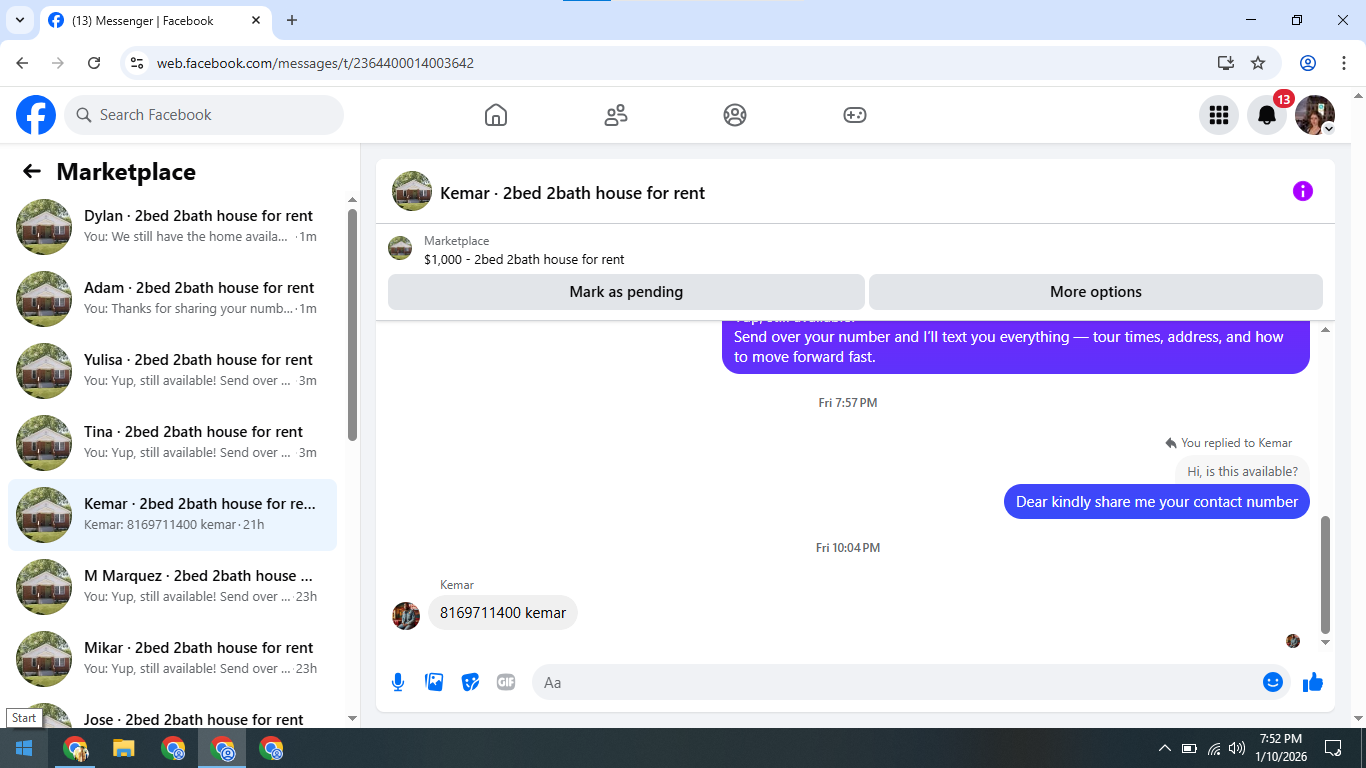
Task: Click More options button
Action: 1096,292
